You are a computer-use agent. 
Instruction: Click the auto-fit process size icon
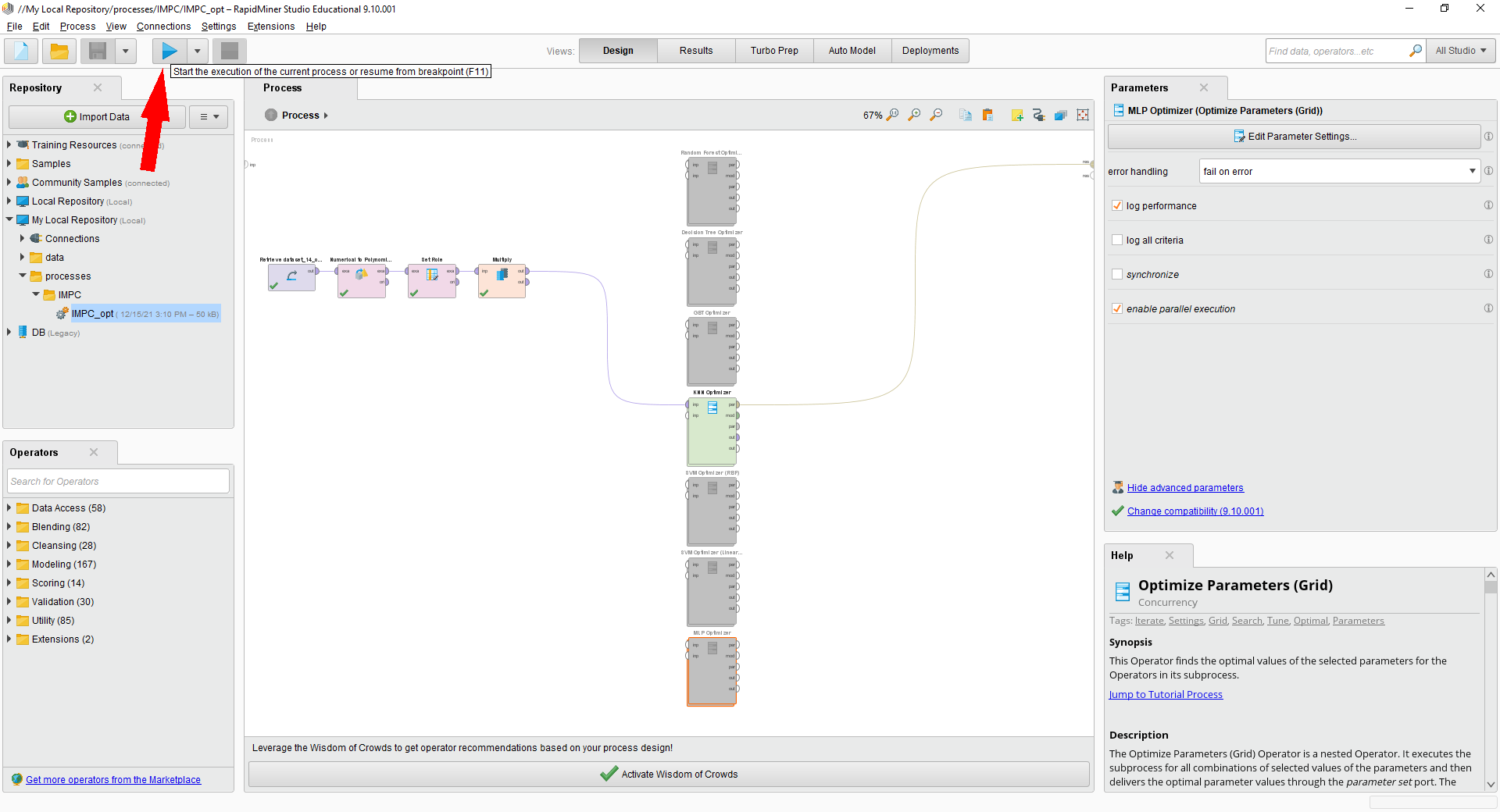[x=1083, y=115]
